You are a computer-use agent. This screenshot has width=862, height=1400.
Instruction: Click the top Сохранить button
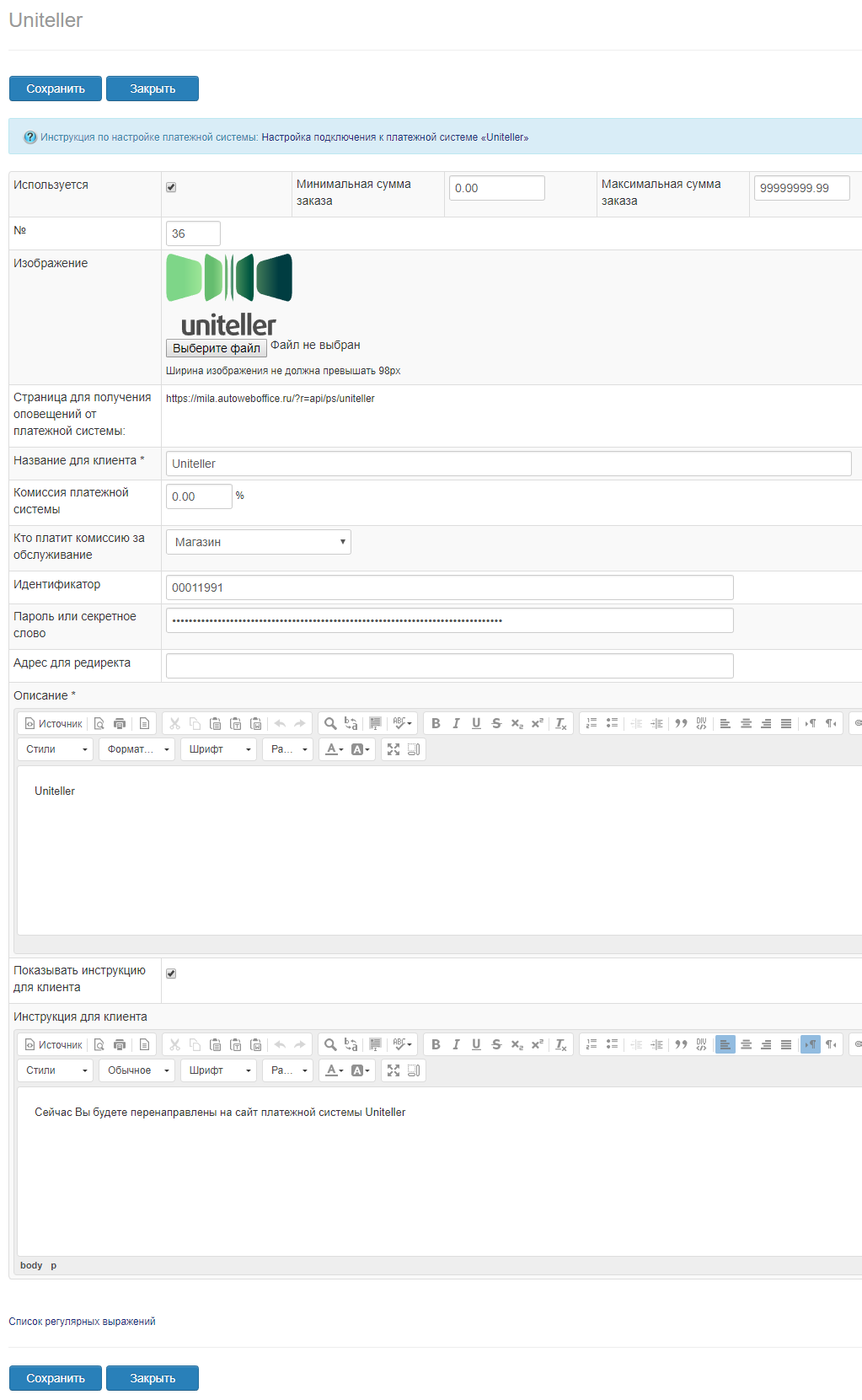(x=56, y=89)
